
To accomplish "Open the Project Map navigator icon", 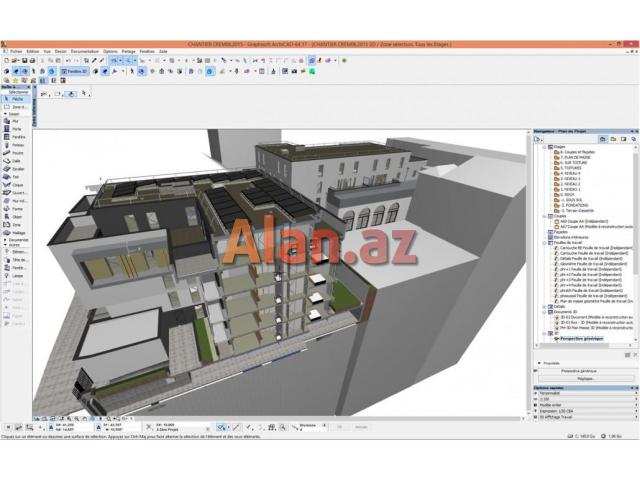I will coord(602,139).
